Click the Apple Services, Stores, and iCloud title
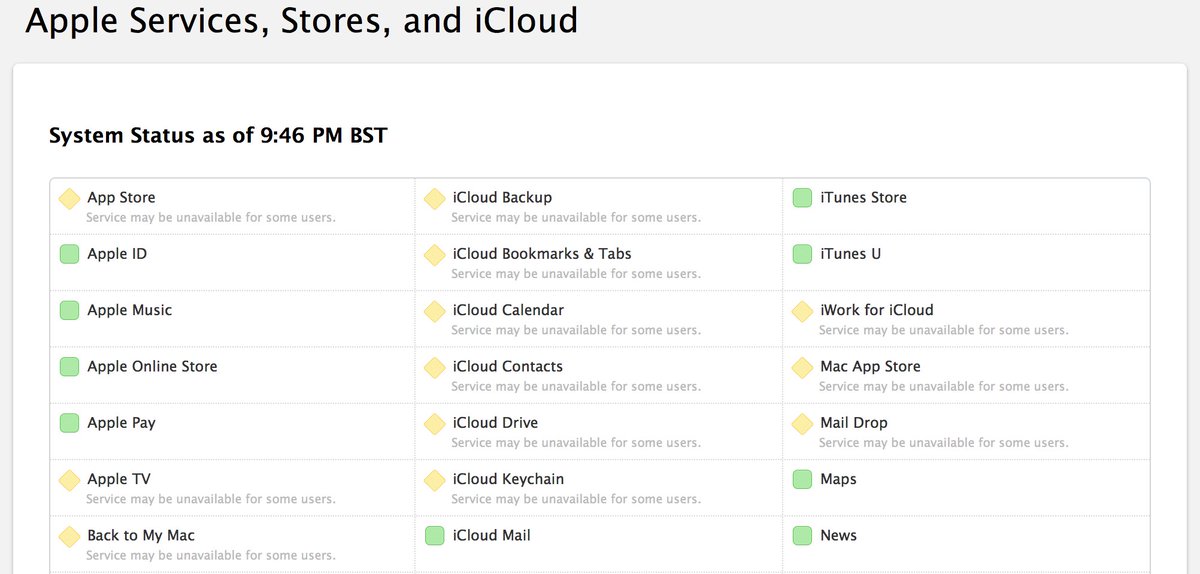 point(302,21)
